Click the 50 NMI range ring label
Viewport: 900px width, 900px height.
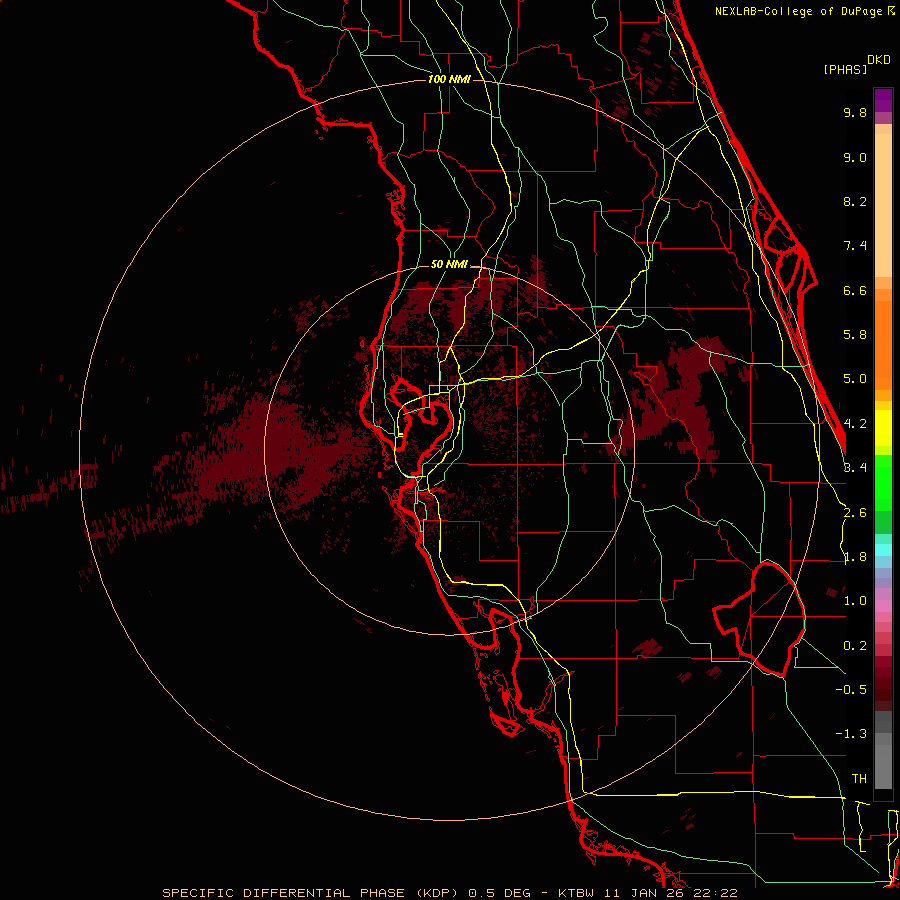pos(449,264)
